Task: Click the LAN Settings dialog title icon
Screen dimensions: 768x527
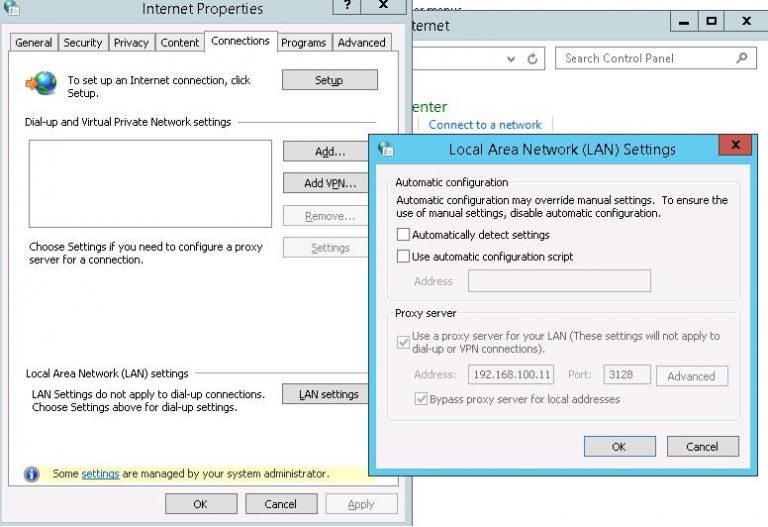Action: click(x=386, y=149)
